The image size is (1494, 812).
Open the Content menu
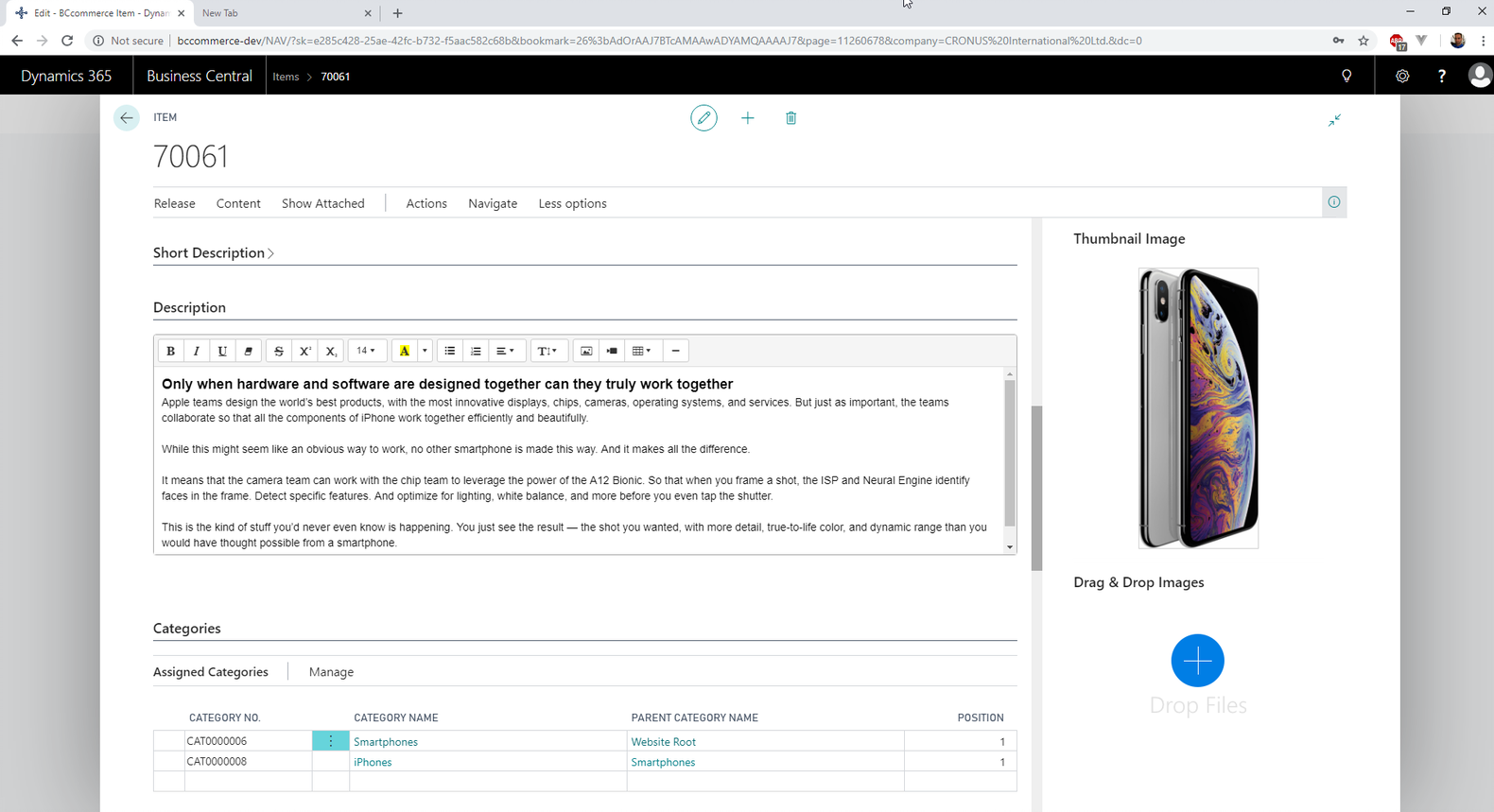tap(238, 203)
